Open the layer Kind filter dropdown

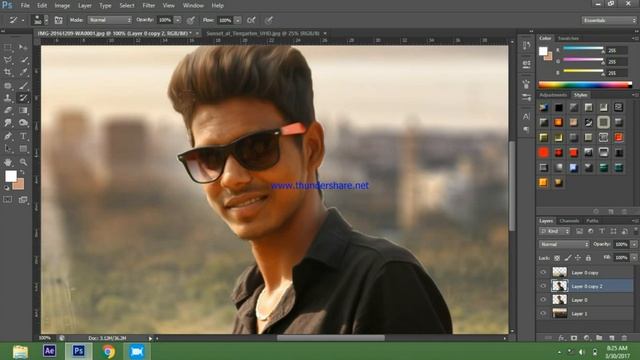click(x=554, y=231)
